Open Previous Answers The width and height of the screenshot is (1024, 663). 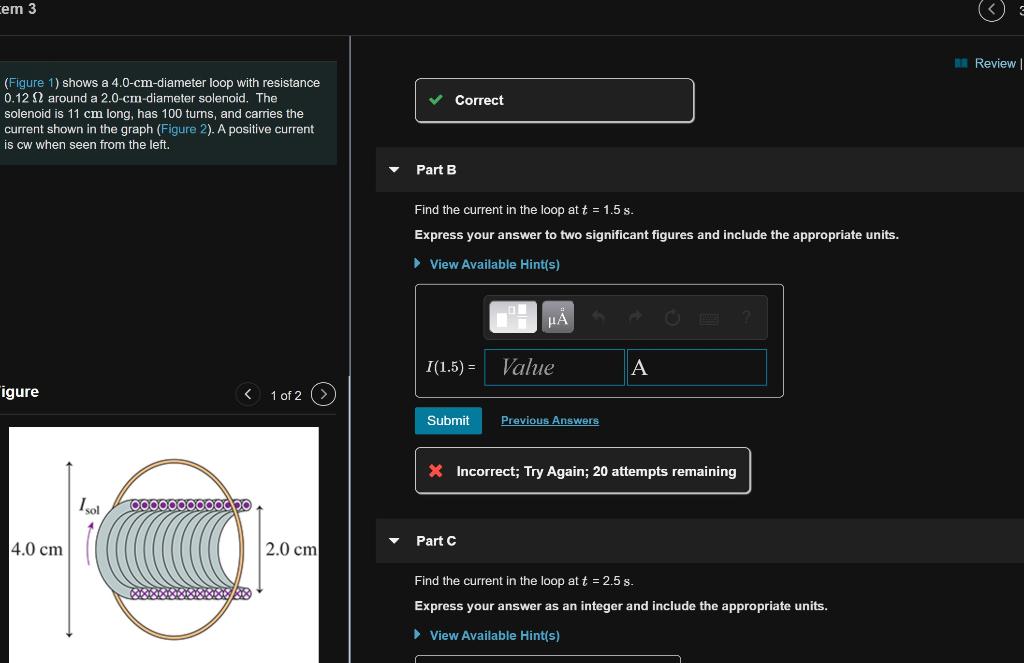click(549, 420)
